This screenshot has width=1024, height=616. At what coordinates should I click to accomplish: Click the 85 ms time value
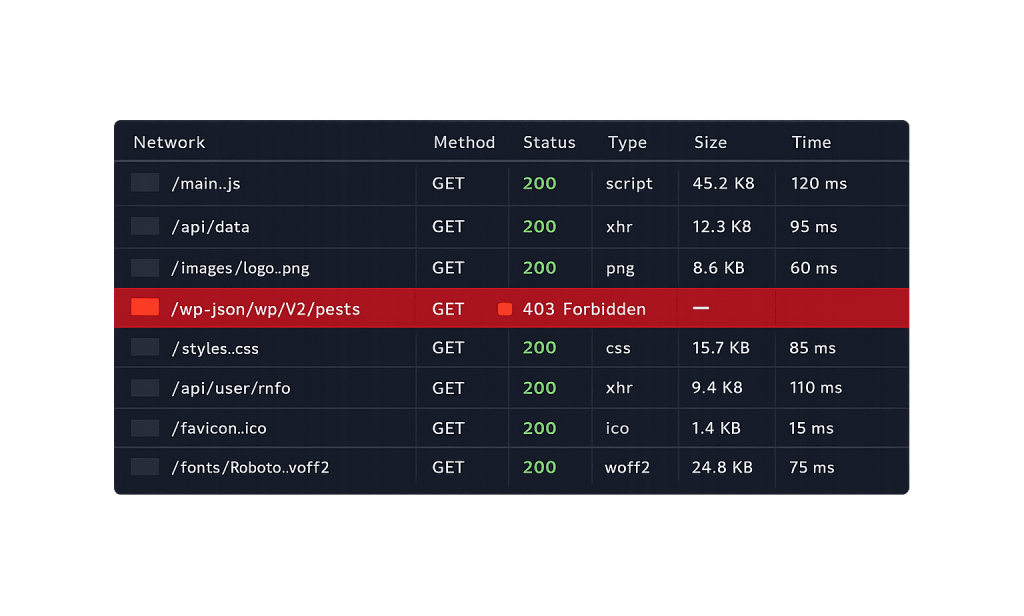[x=812, y=348]
